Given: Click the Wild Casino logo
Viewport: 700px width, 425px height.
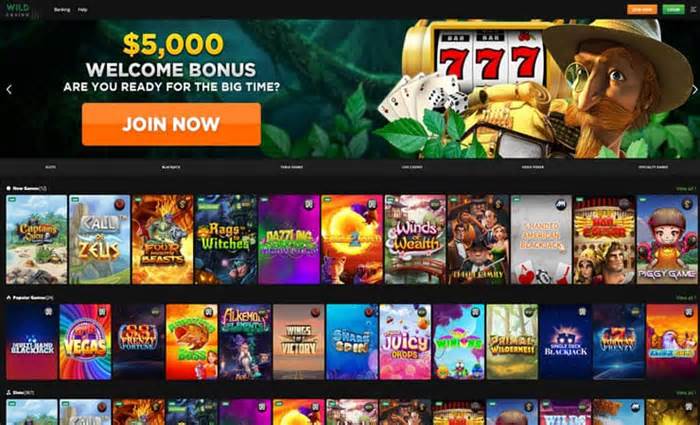Looking at the screenshot, I should click(18, 9).
